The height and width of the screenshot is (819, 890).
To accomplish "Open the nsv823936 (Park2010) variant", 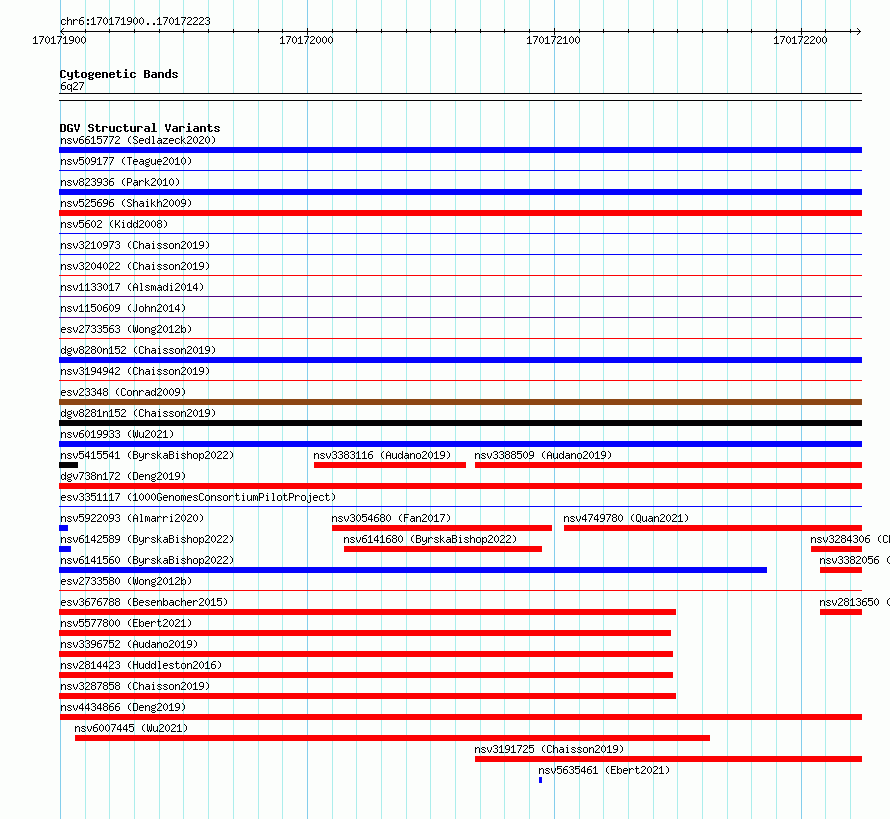I will point(120,182).
